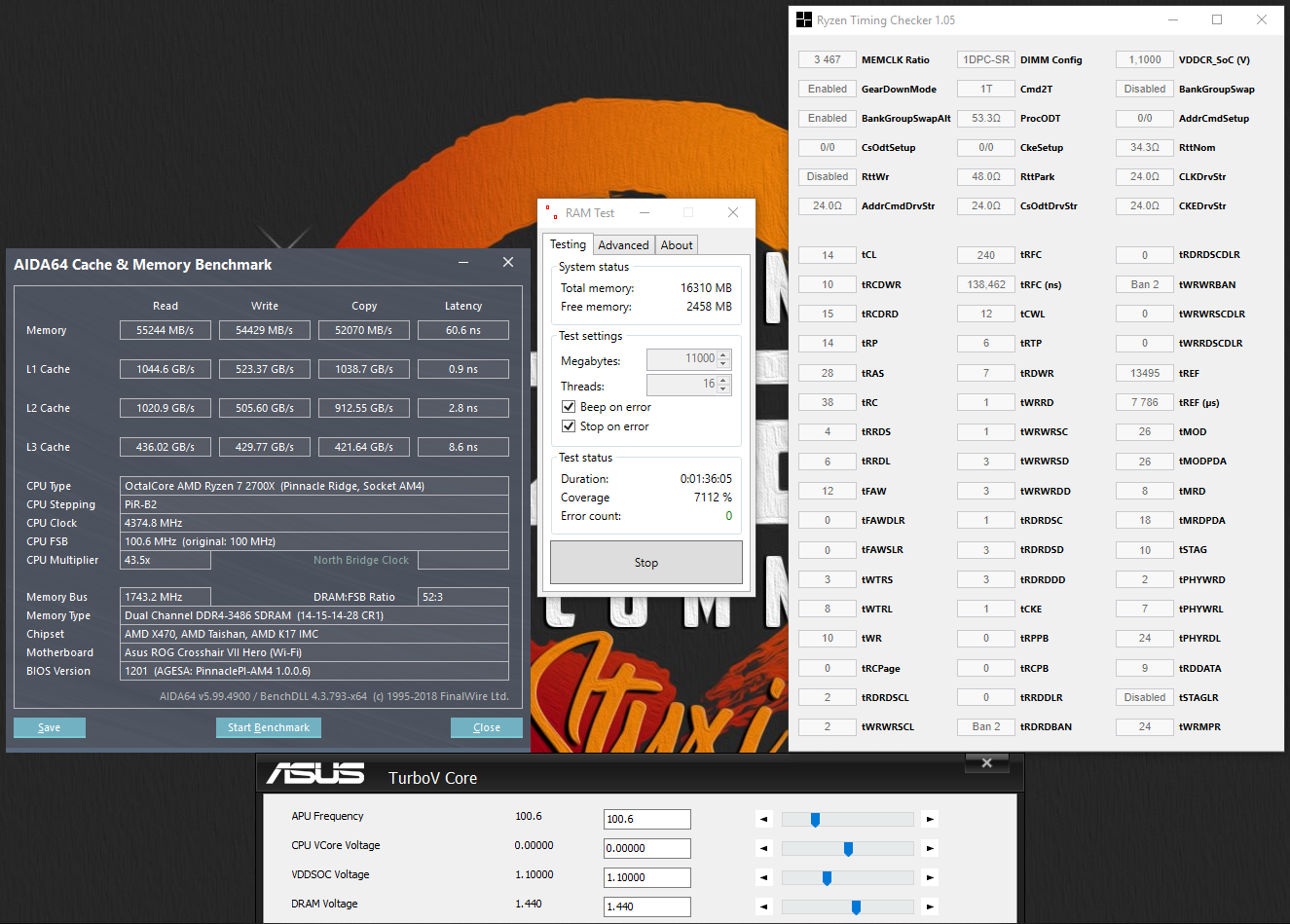The height and width of the screenshot is (924, 1290).
Task: Open the About tab in RAM Test
Action: [677, 245]
